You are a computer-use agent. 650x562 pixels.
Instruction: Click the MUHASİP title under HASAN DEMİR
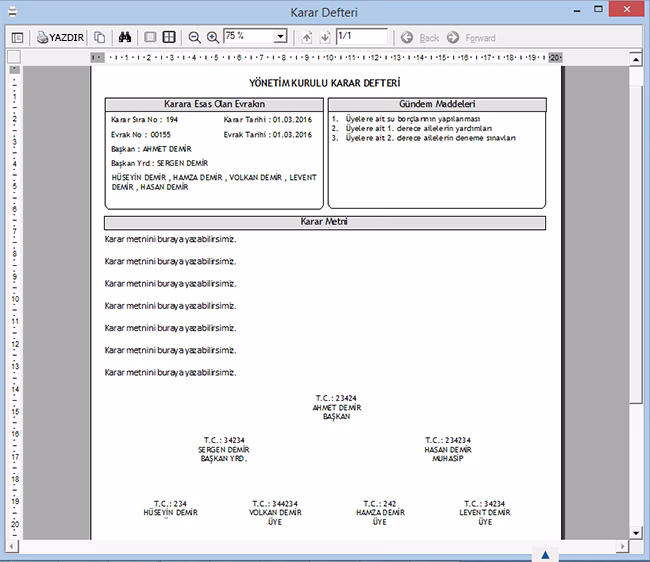pyautogui.click(x=448, y=459)
